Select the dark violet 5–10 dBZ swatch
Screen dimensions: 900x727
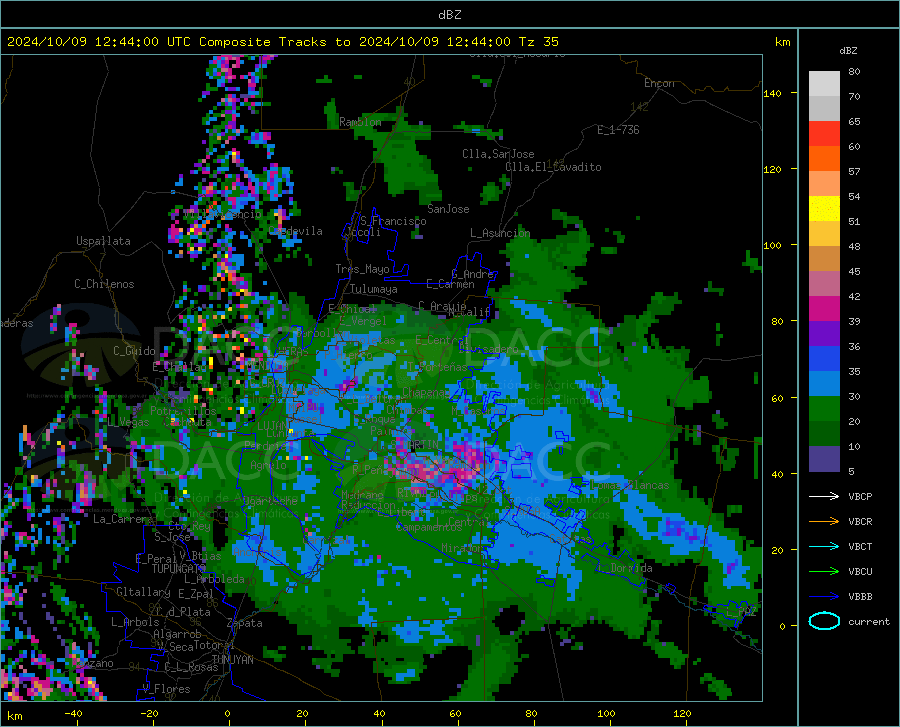click(x=824, y=459)
